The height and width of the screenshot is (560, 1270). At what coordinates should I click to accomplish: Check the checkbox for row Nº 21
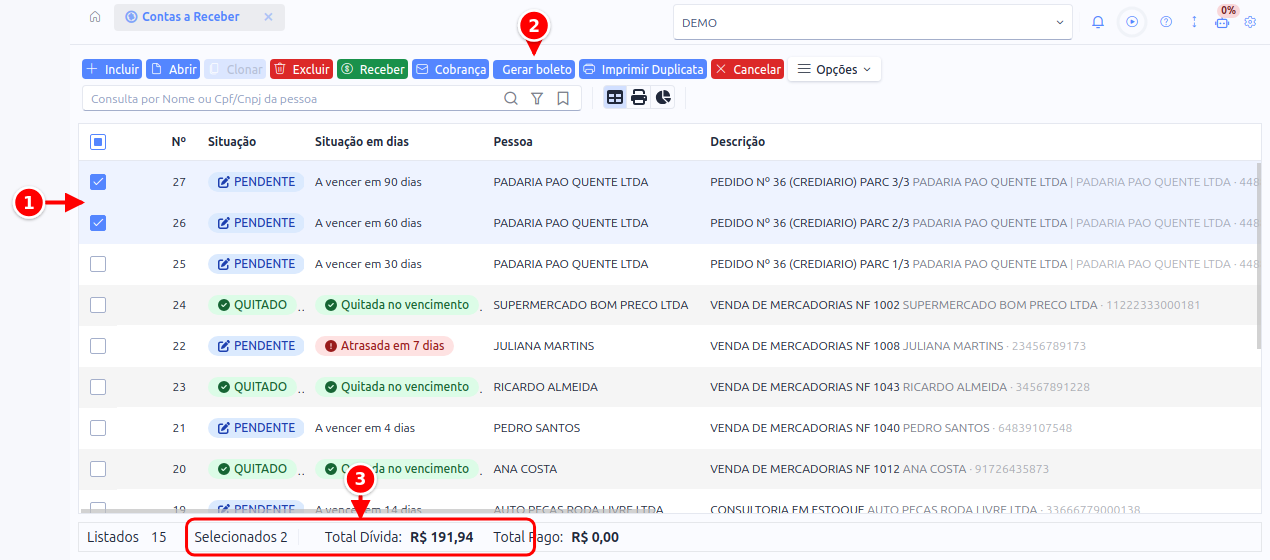point(98,428)
